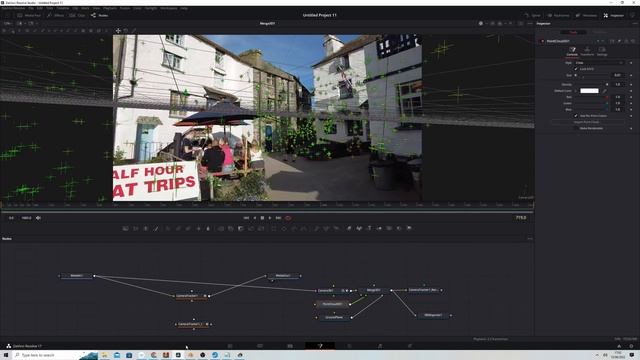This screenshot has width=640, height=360.
Task: Click the Import Point Cloud button
Action: coord(587,122)
